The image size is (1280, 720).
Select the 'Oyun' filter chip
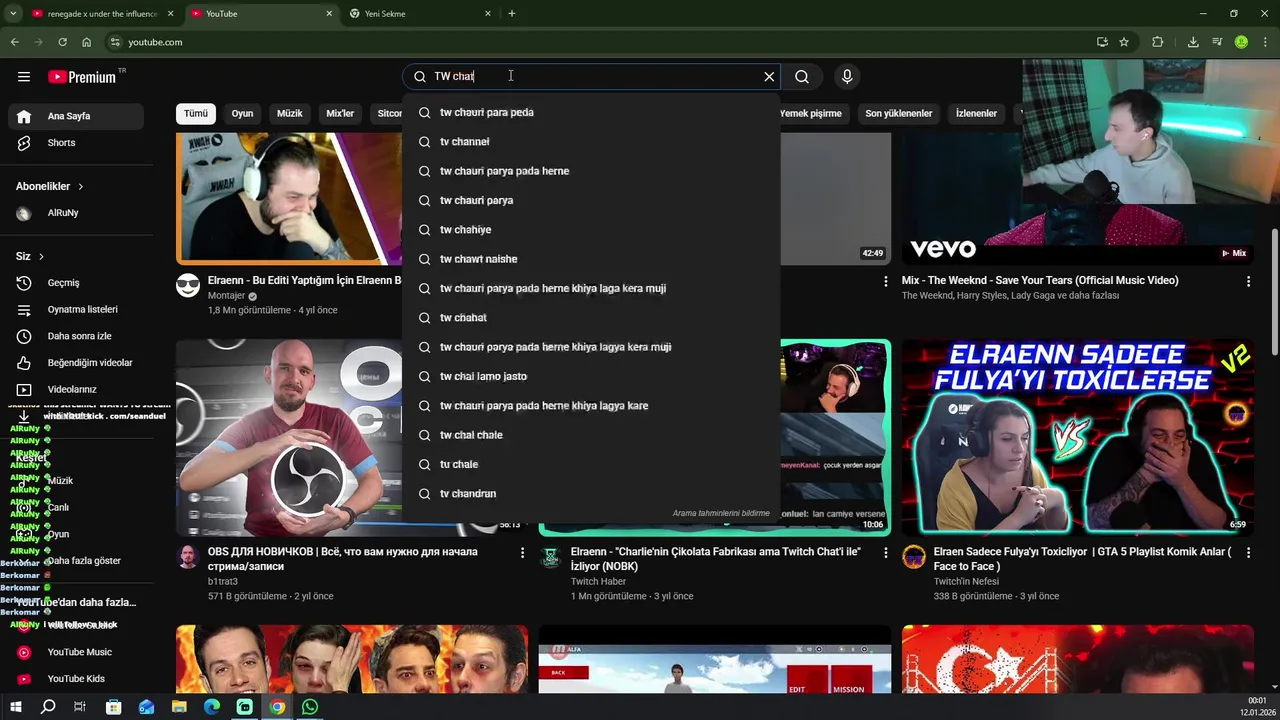[243, 113]
